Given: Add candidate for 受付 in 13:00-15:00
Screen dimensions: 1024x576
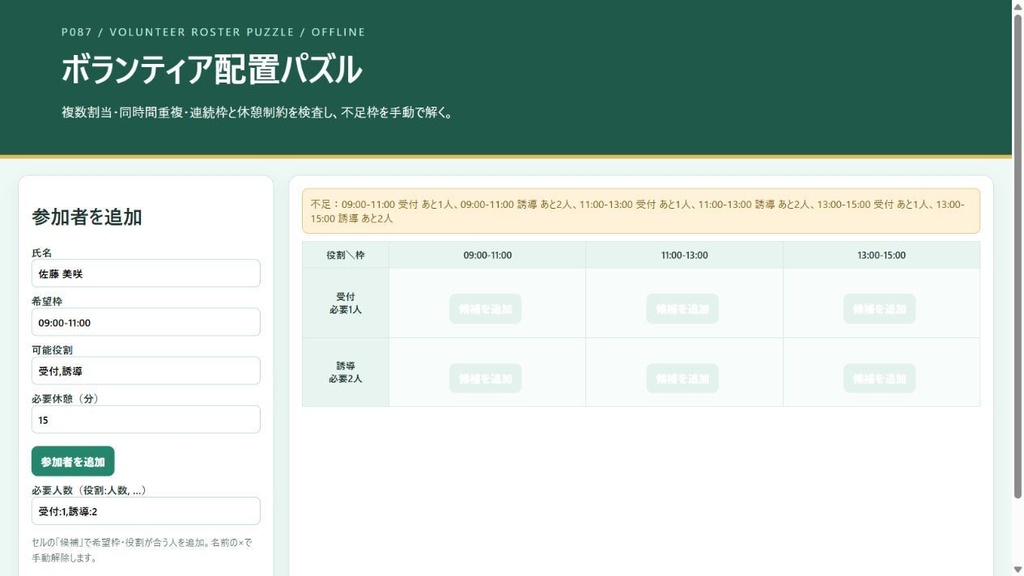Looking at the screenshot, I should (880, 309).
